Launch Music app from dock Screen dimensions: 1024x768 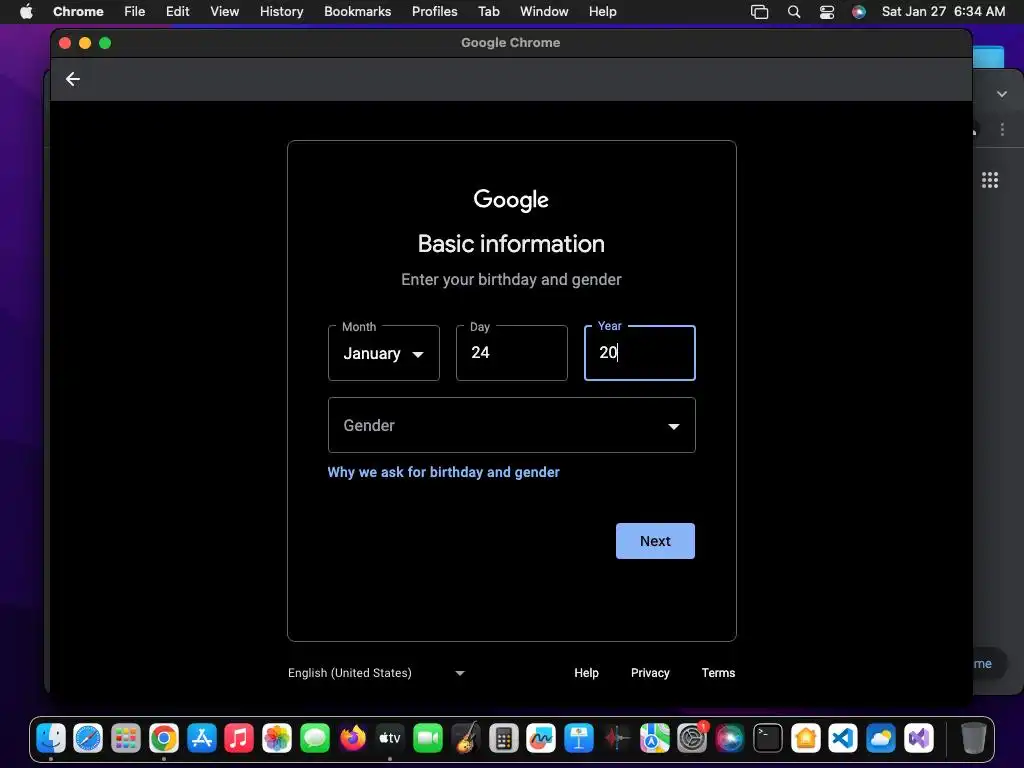pyautogui.click(x=239, y=739)
